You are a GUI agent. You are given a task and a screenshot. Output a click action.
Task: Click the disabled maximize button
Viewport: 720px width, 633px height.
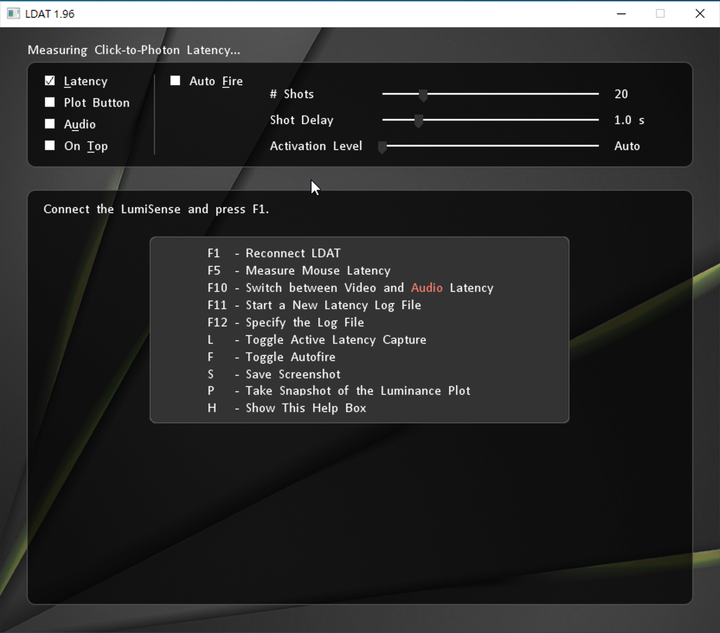point(660,14)
